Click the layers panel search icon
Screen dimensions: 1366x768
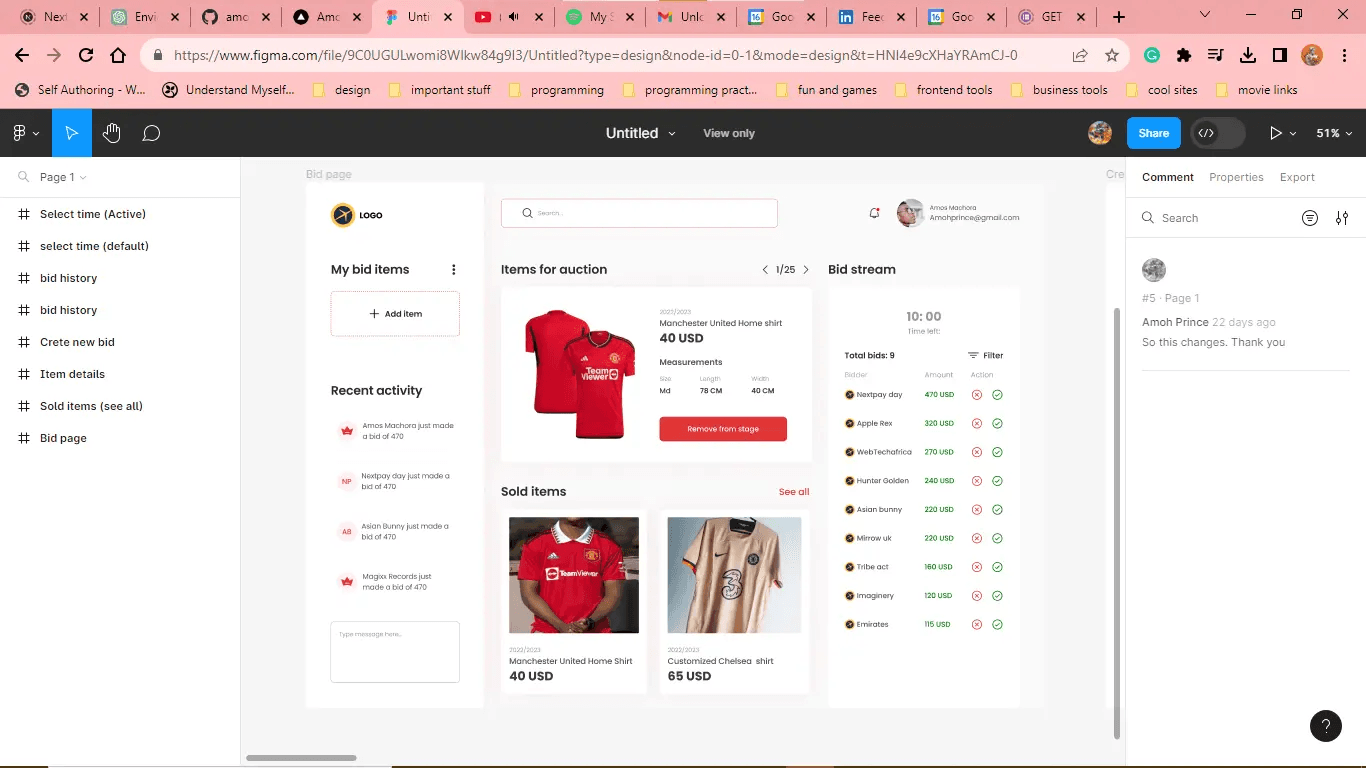(x=22, y=177)
